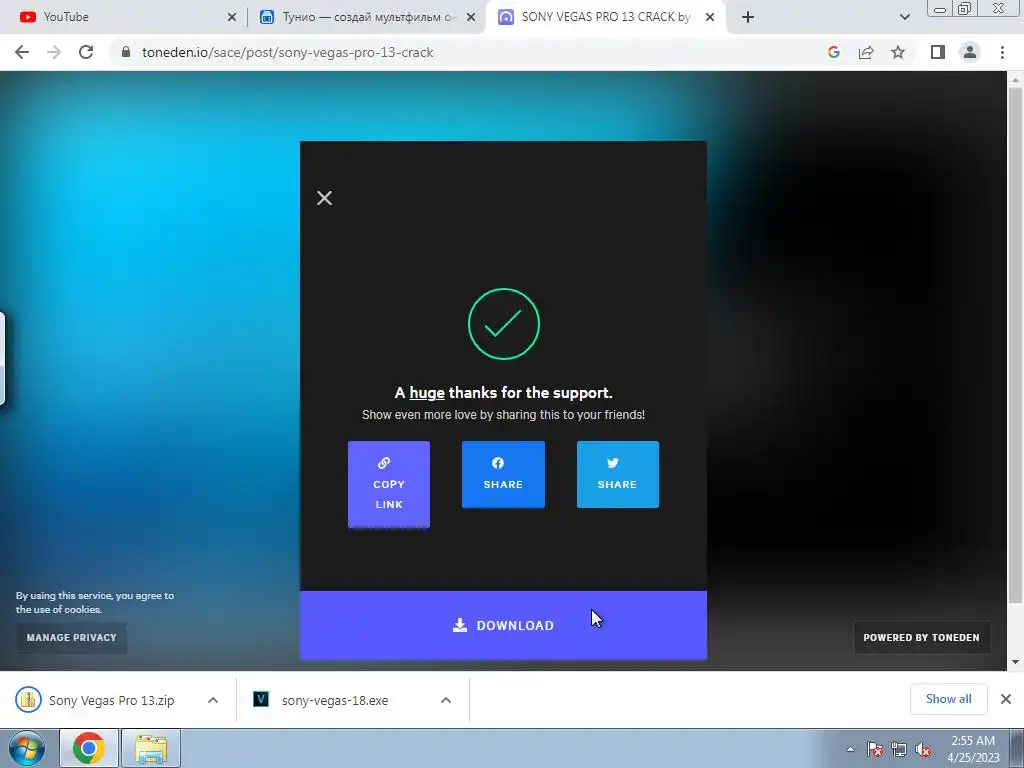This screenshot has width=1024, height=768.
Task: Show hidden system tray icons
Action: (x=850, y=750)
